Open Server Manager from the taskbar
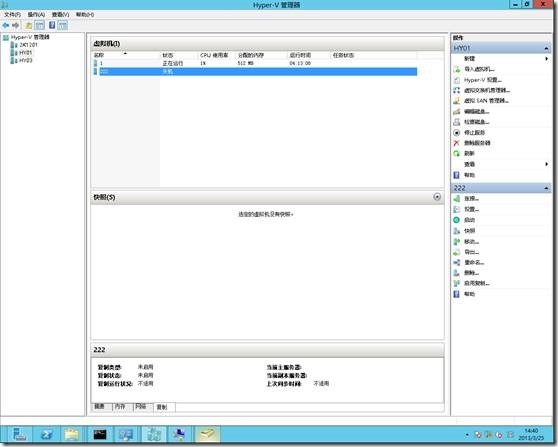 tap(20, 435)
